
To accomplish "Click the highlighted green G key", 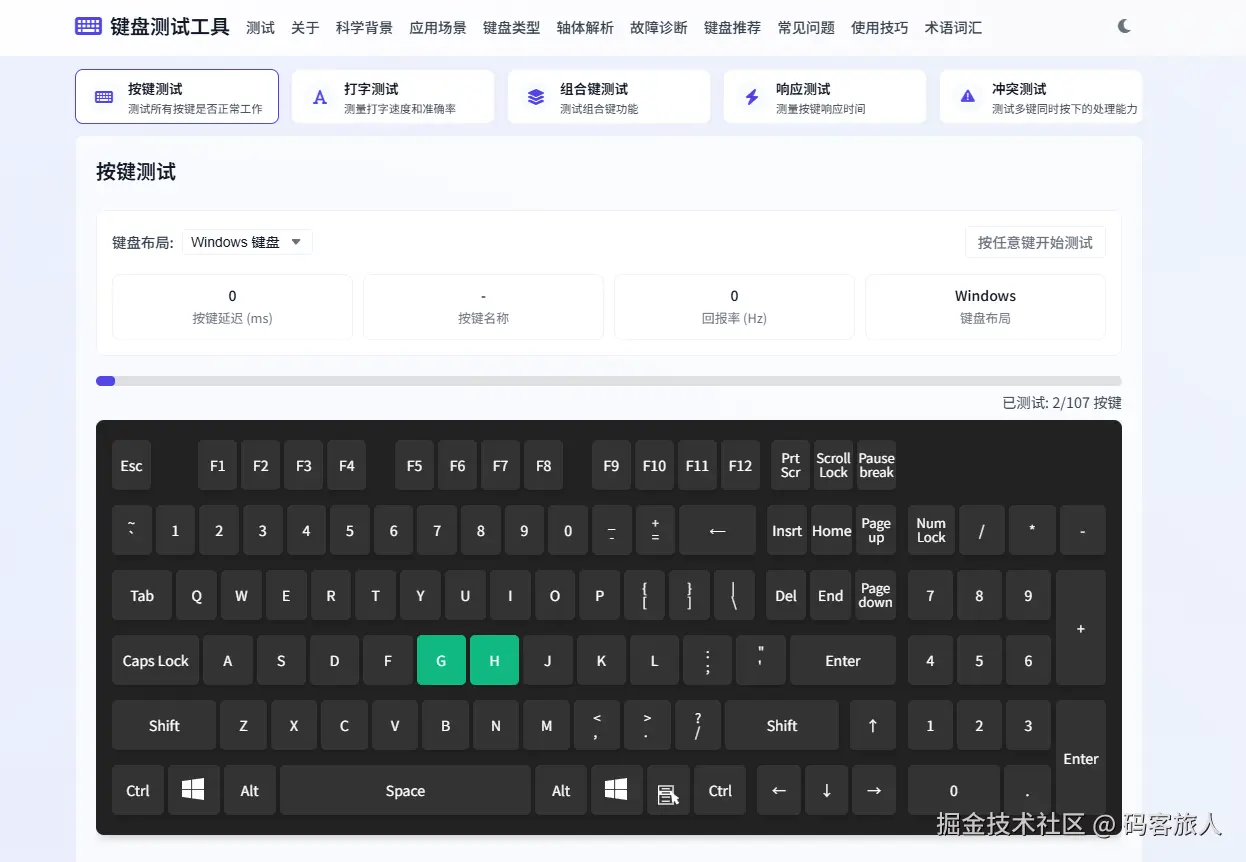I will (x=441, y=660).
